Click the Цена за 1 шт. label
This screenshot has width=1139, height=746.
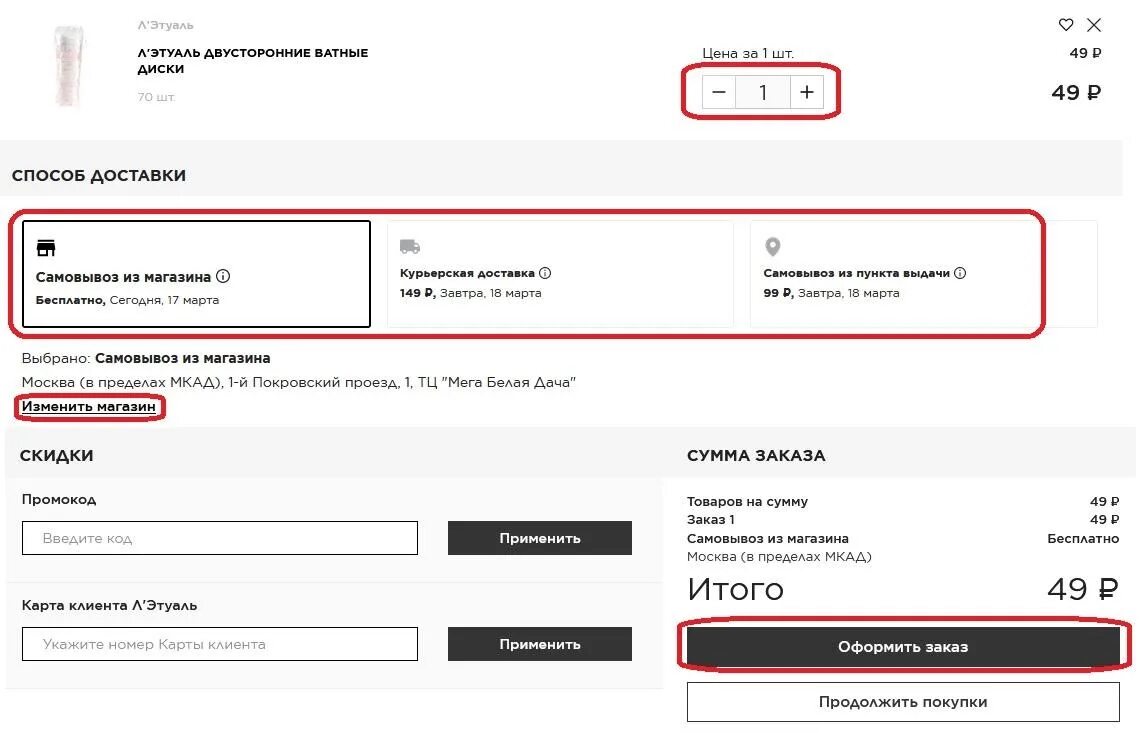pyautogui.click(x=748, y=53)
